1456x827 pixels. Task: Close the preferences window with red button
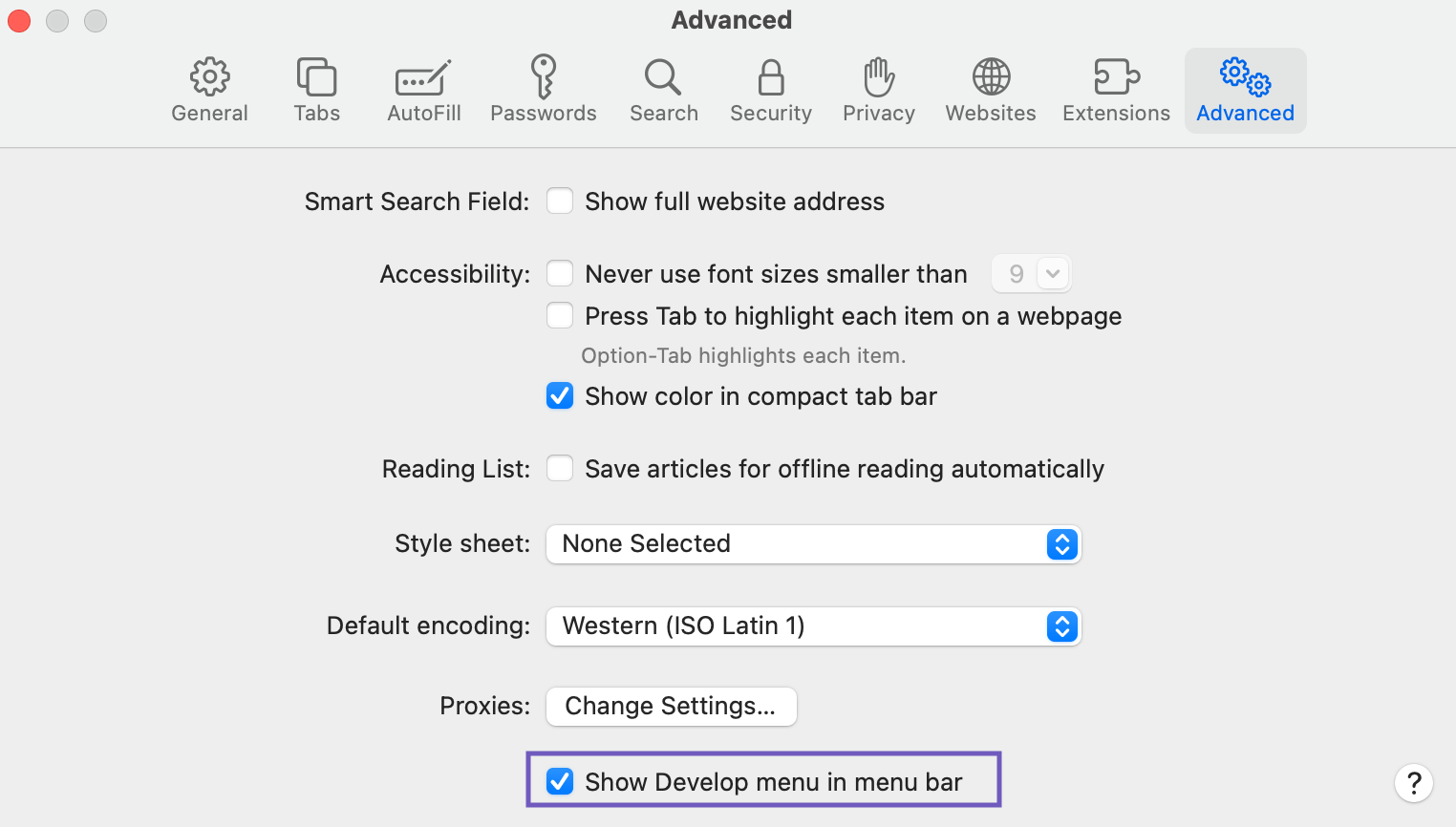(x=19, y=20)
